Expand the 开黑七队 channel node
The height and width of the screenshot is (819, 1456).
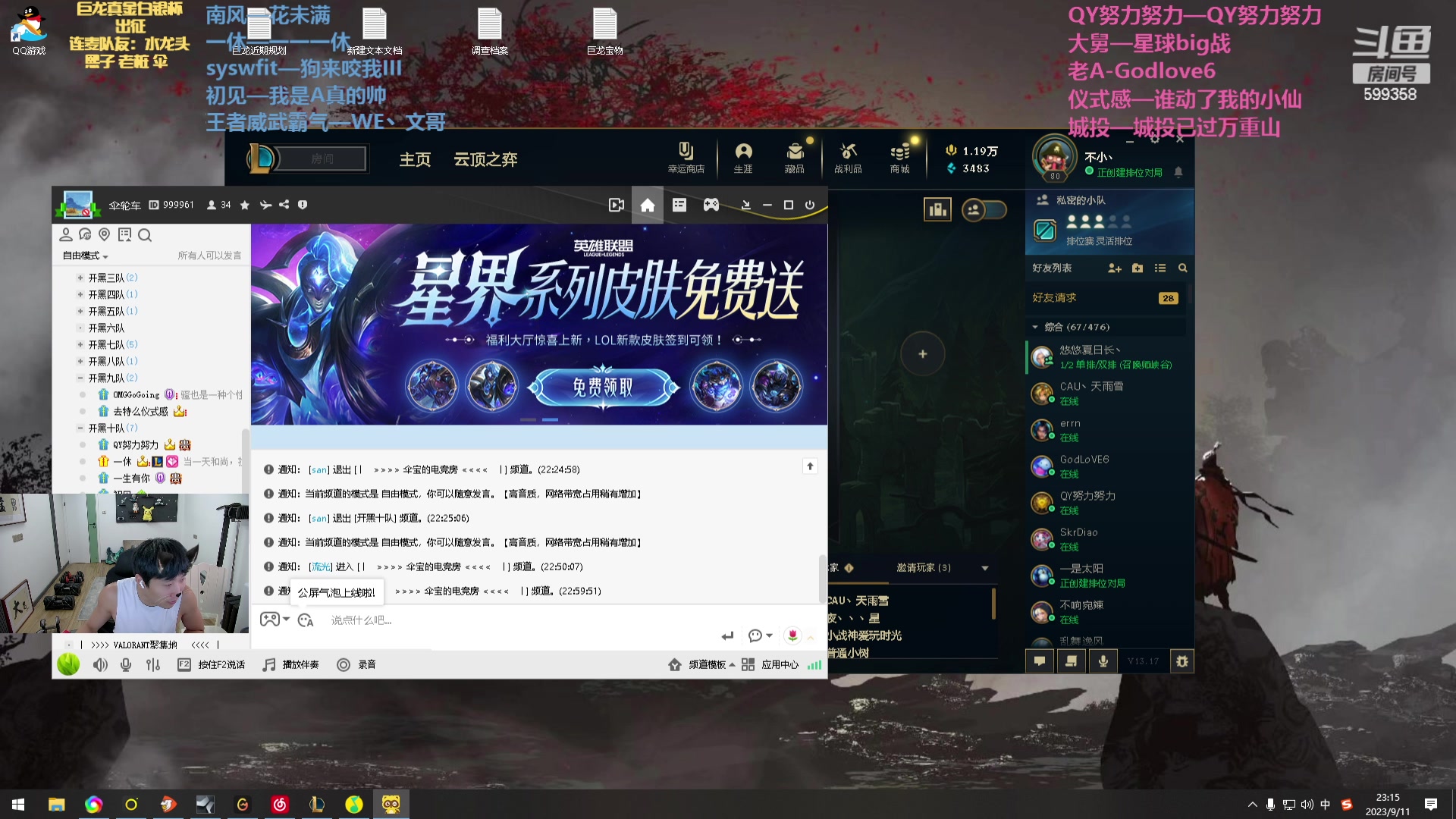point(80,344)
